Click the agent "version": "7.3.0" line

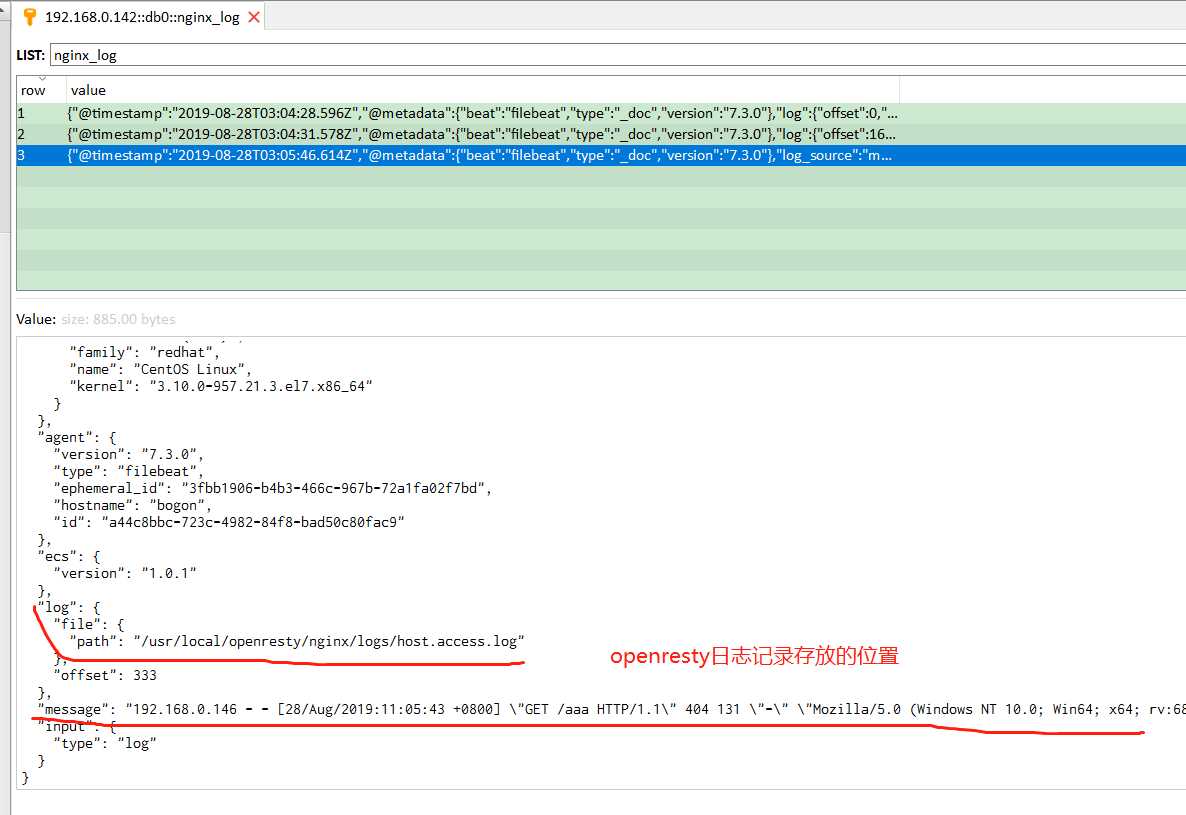pyautogui.click(x=129, y=454)
